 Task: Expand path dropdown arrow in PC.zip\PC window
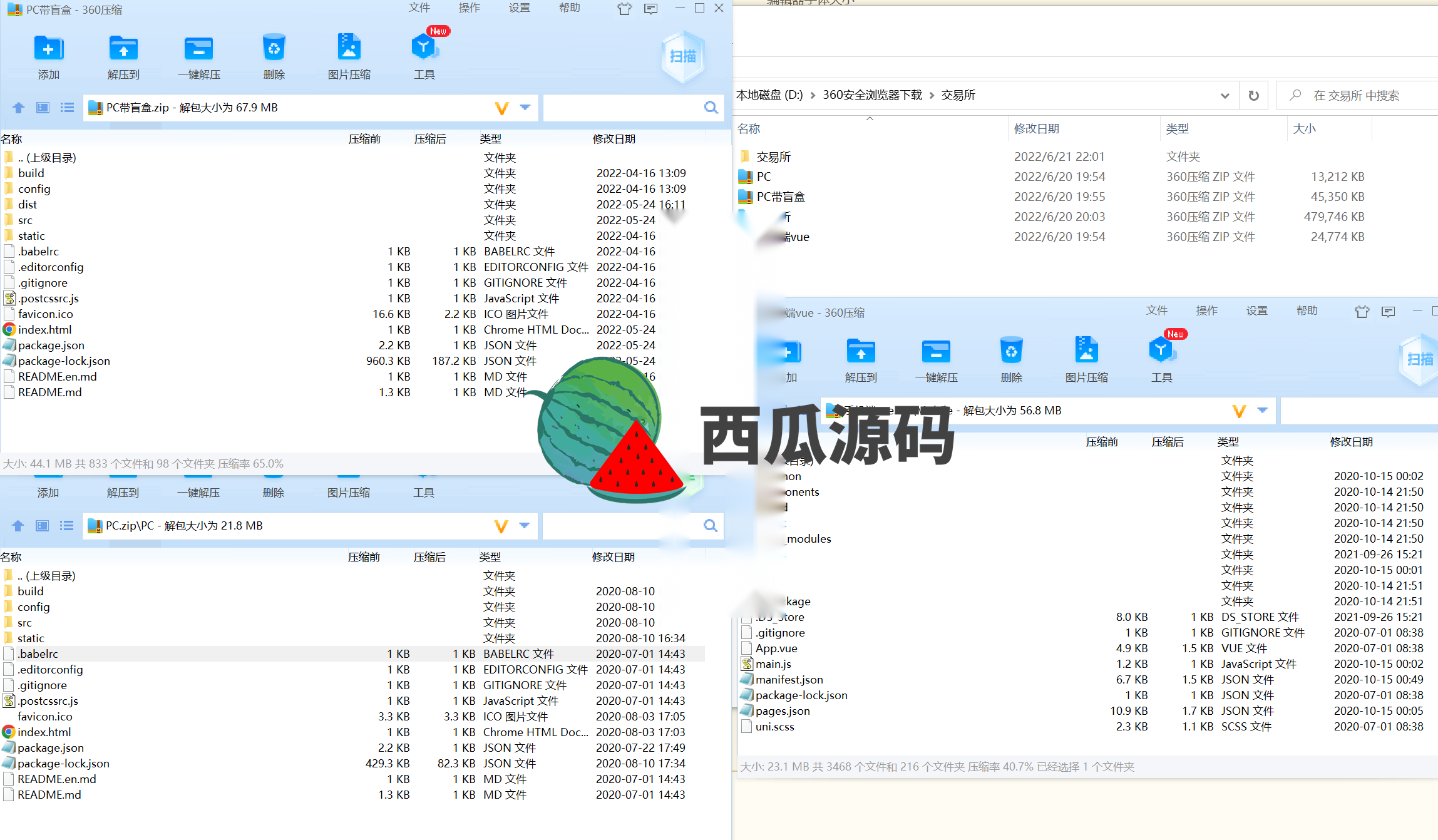tap(524, 526)
